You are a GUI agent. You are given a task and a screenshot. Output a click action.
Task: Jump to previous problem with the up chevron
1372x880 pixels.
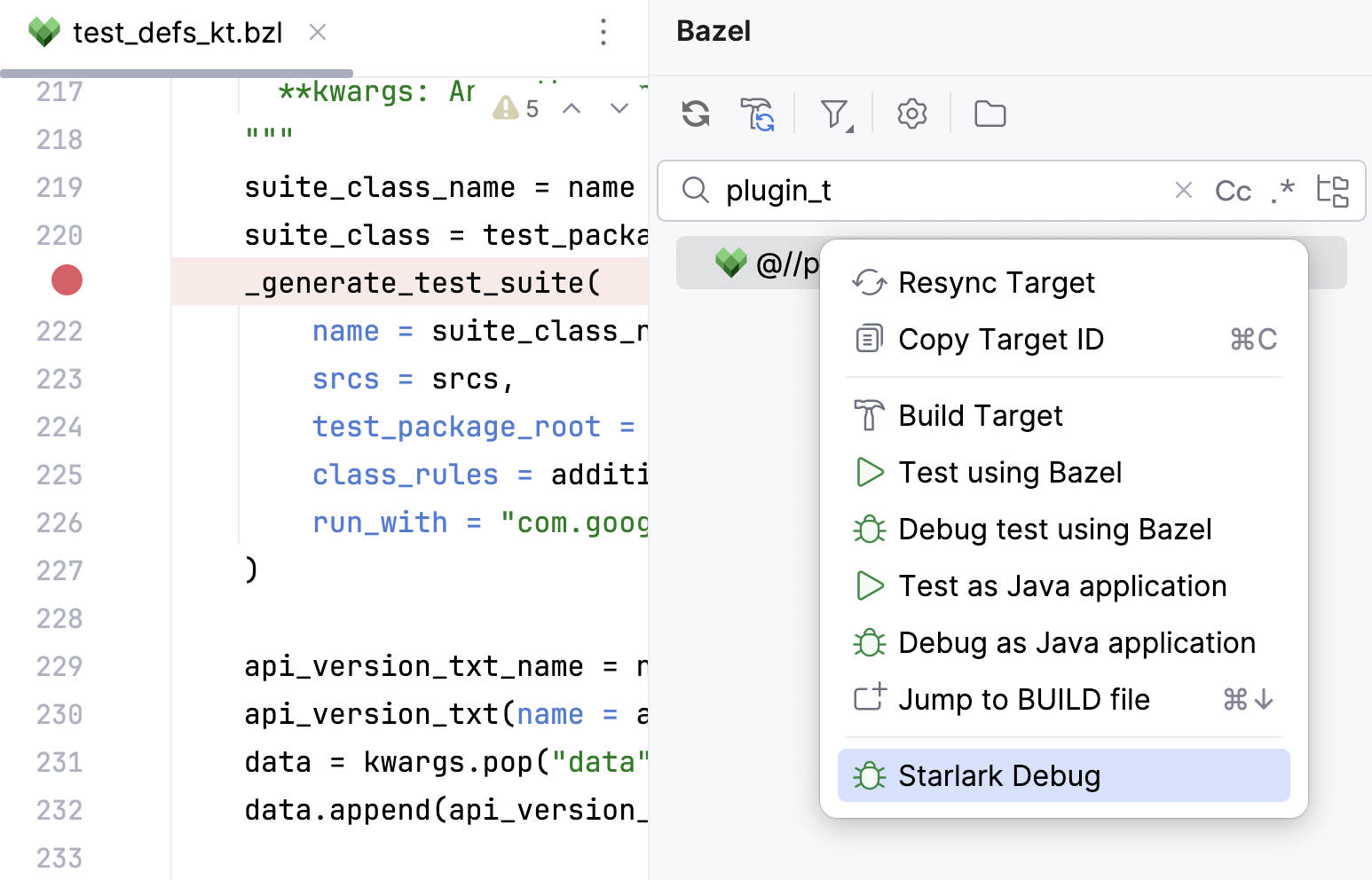tap(572, 107)
